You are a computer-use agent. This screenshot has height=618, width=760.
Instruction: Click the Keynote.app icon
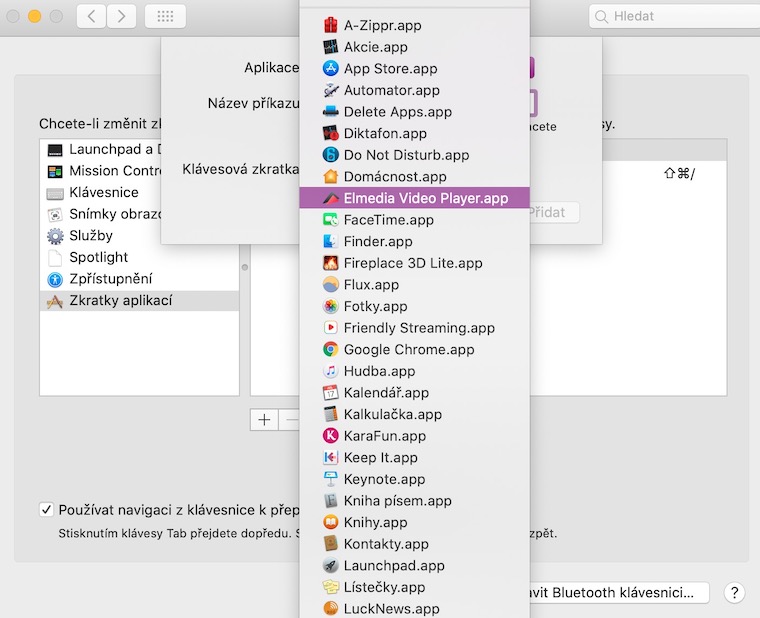point(331,479)
